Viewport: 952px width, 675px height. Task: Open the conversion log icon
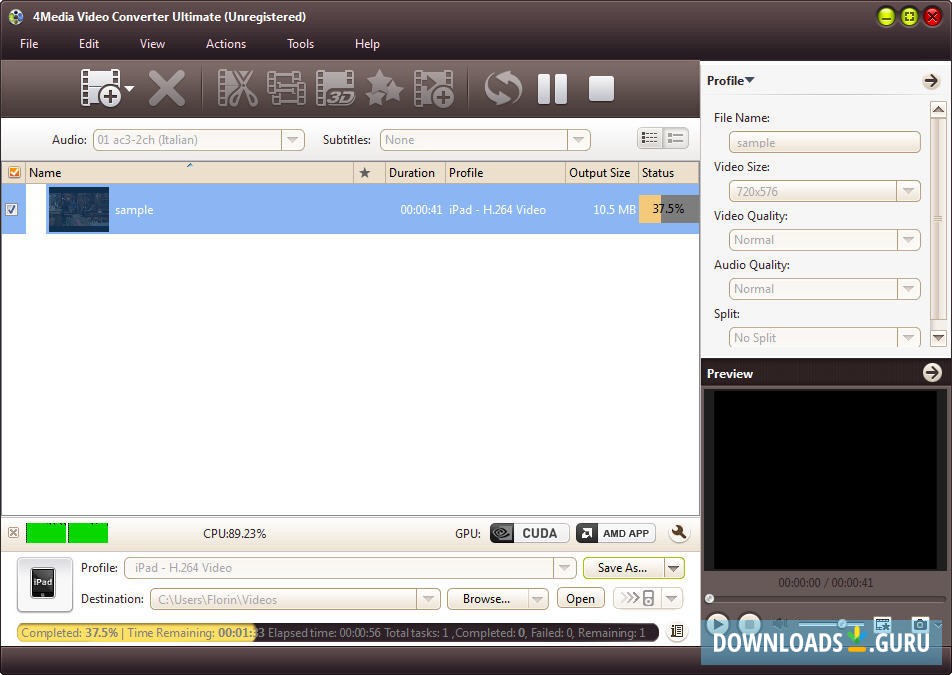point(676,631)
